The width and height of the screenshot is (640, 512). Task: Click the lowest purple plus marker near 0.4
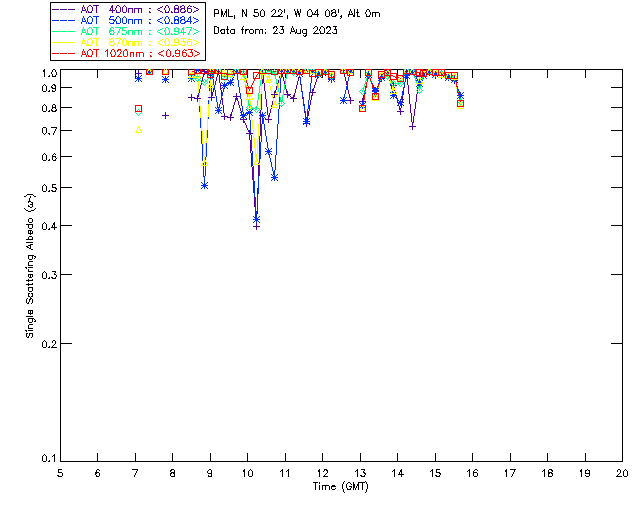point(256,227)
